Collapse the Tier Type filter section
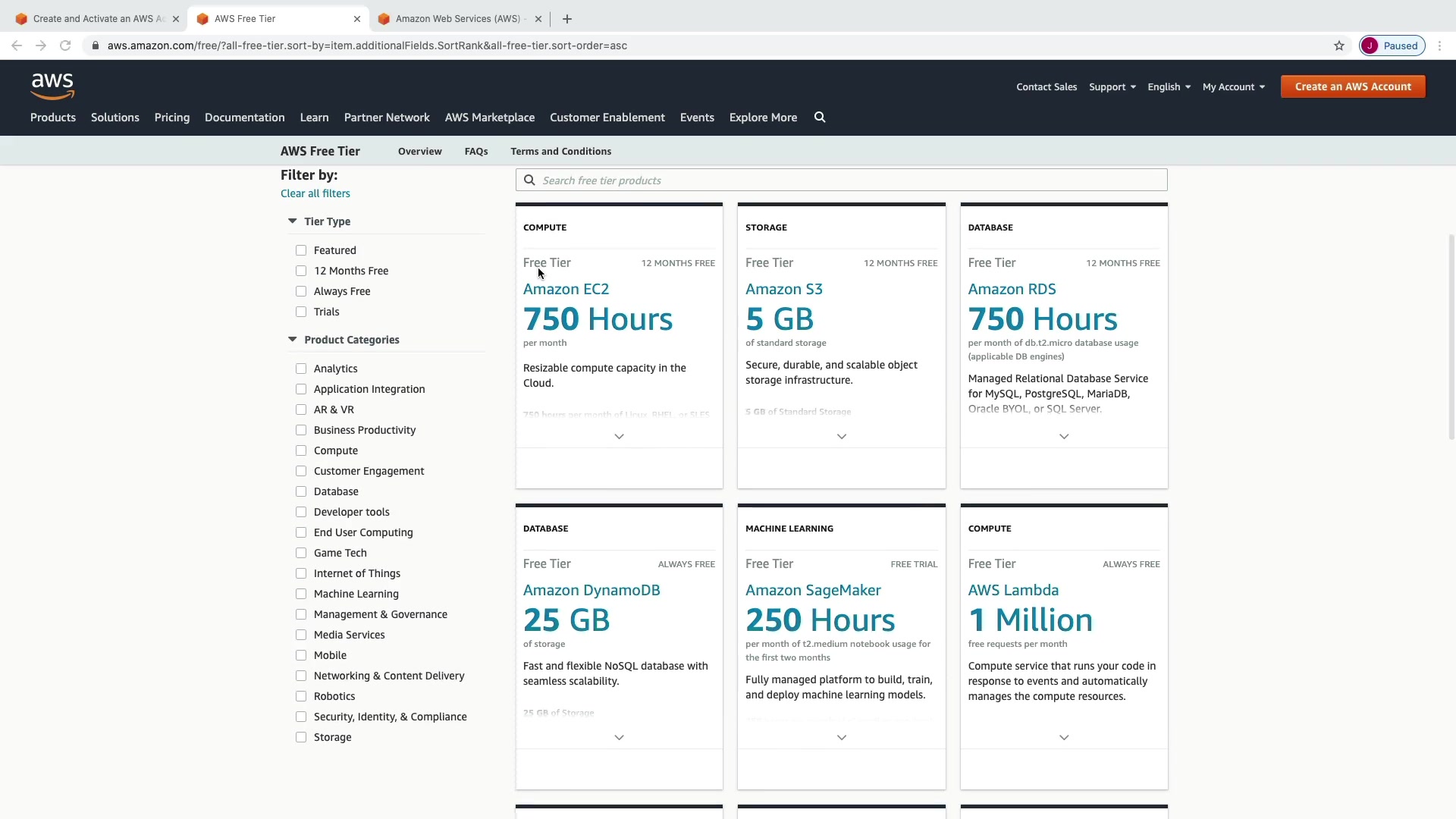 292,221
